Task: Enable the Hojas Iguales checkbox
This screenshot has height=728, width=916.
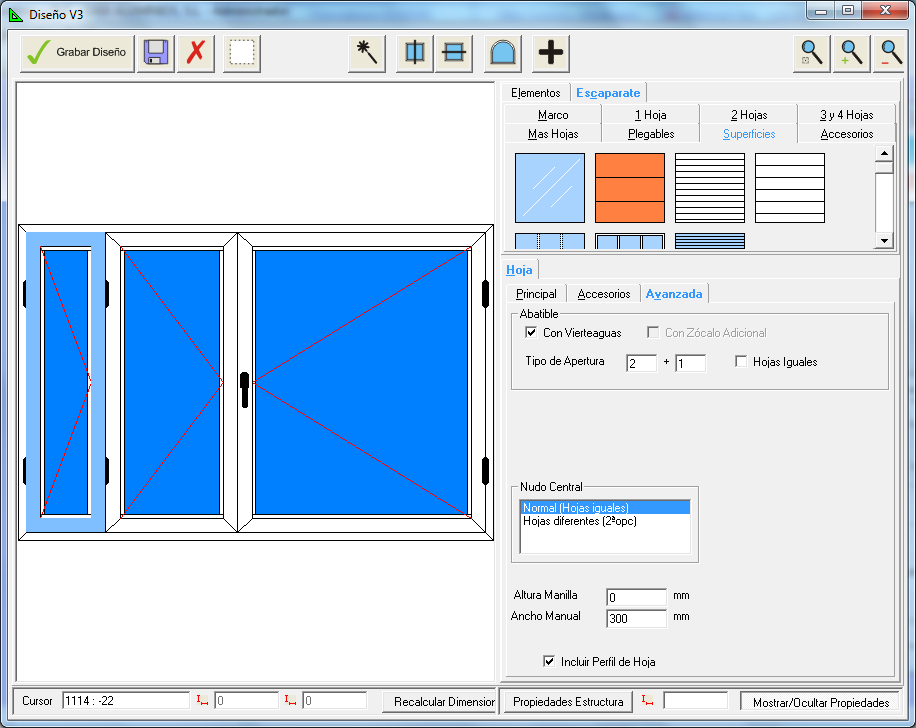Action: pos(741,362)
